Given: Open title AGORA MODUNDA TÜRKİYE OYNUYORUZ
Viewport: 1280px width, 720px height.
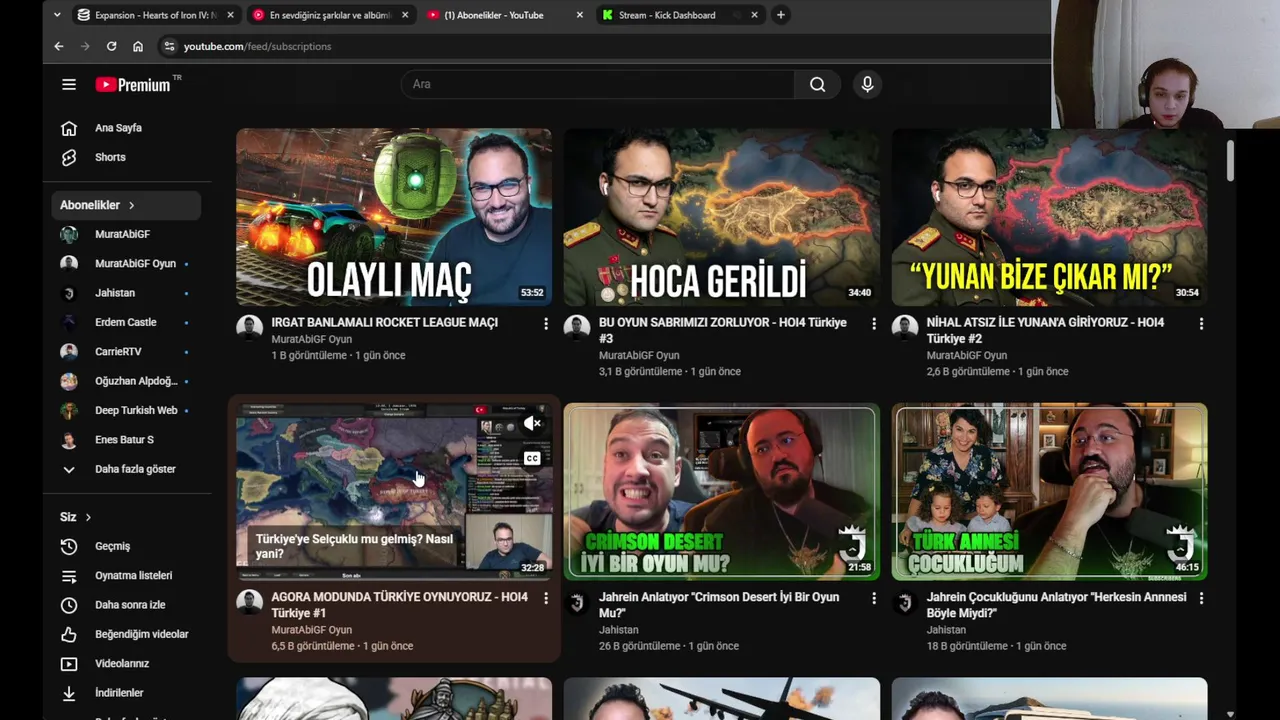Looking at the screenshot, I should [x=399, y=604].
